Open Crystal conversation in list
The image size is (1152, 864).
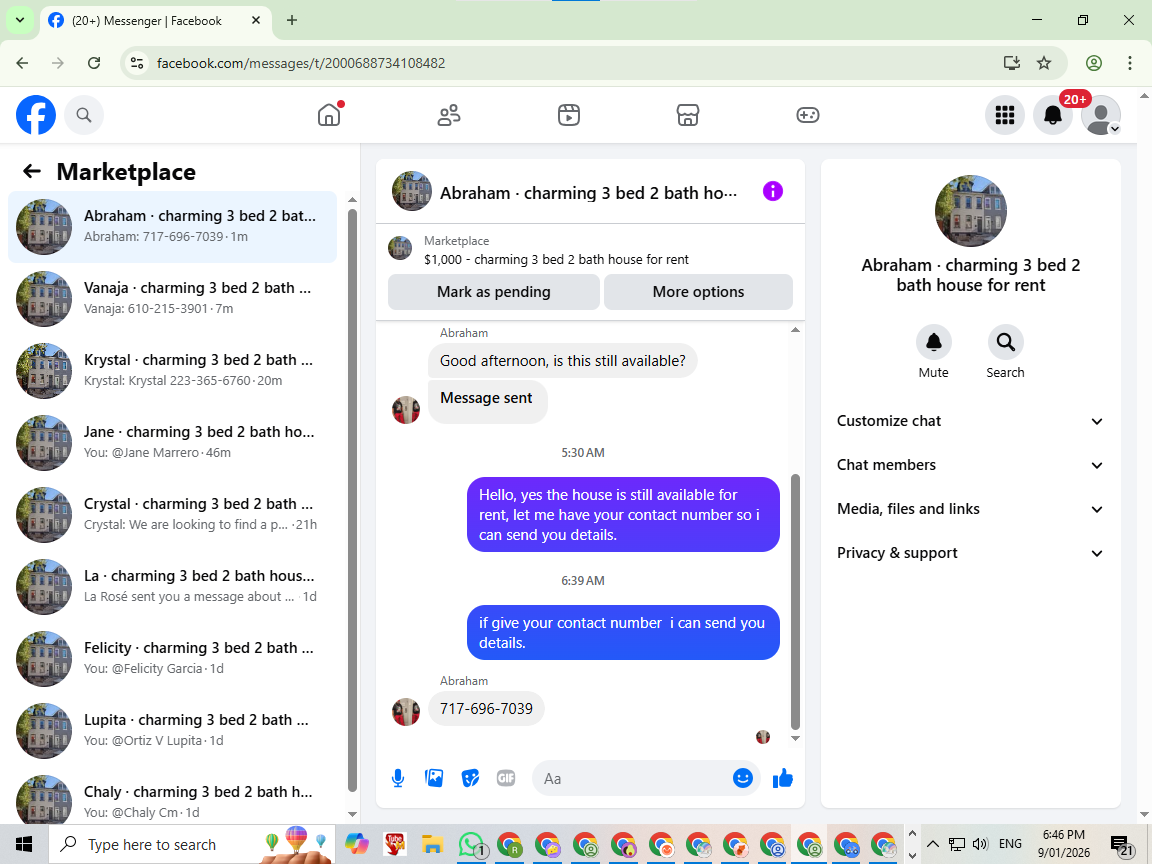[x=173, y=514]
